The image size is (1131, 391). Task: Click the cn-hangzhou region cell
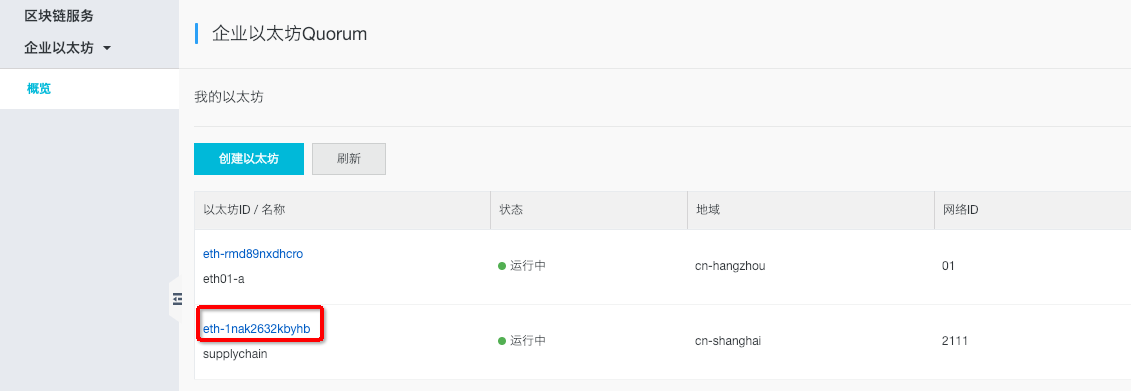point(730,266)
